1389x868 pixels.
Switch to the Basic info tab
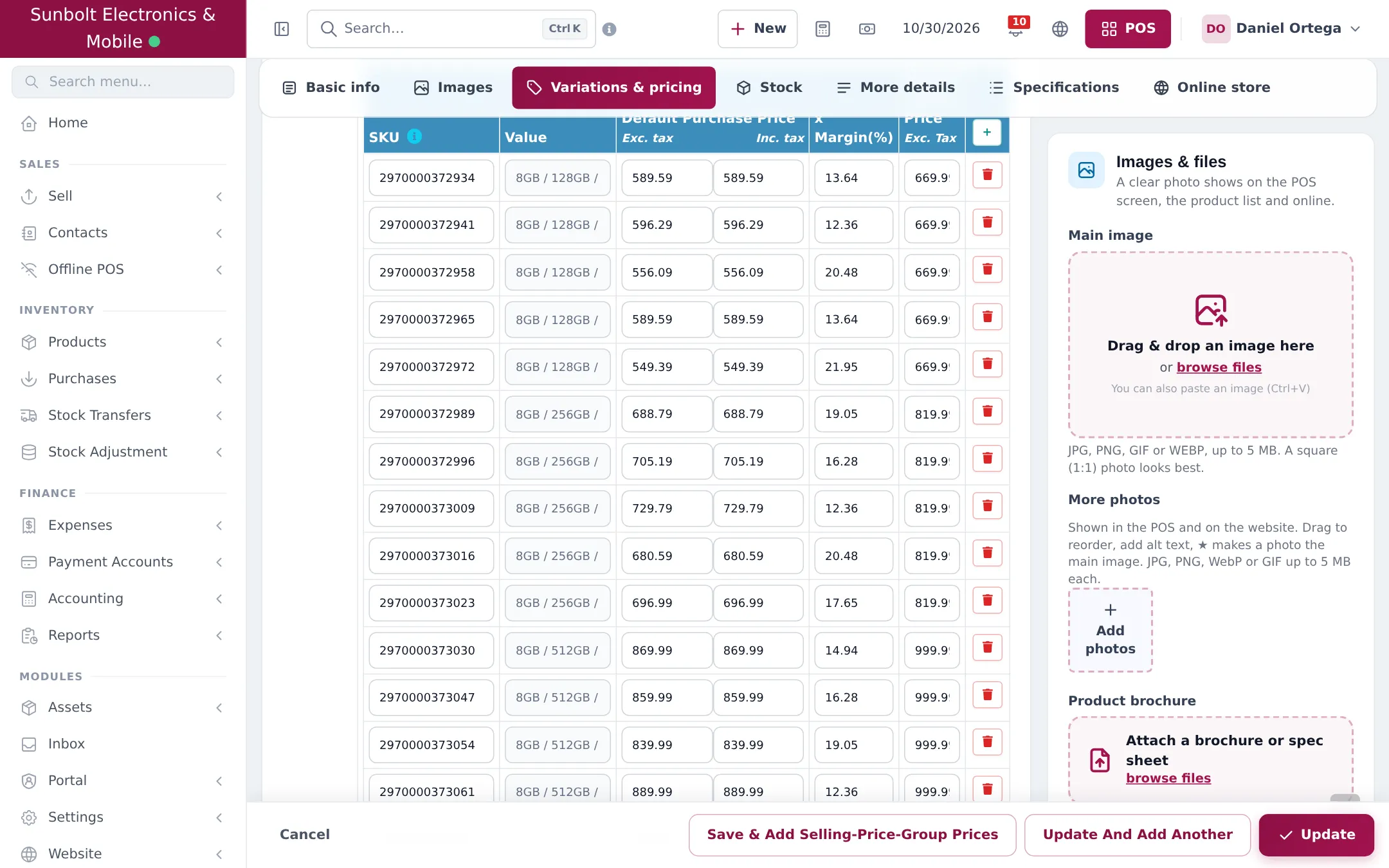click(x=331, y=87)
